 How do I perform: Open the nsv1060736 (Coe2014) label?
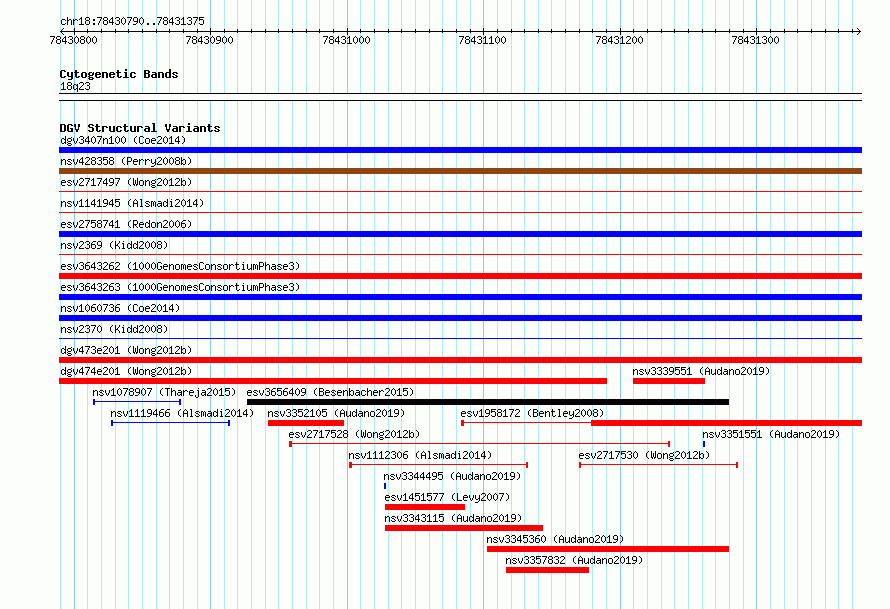pos(120,308)
